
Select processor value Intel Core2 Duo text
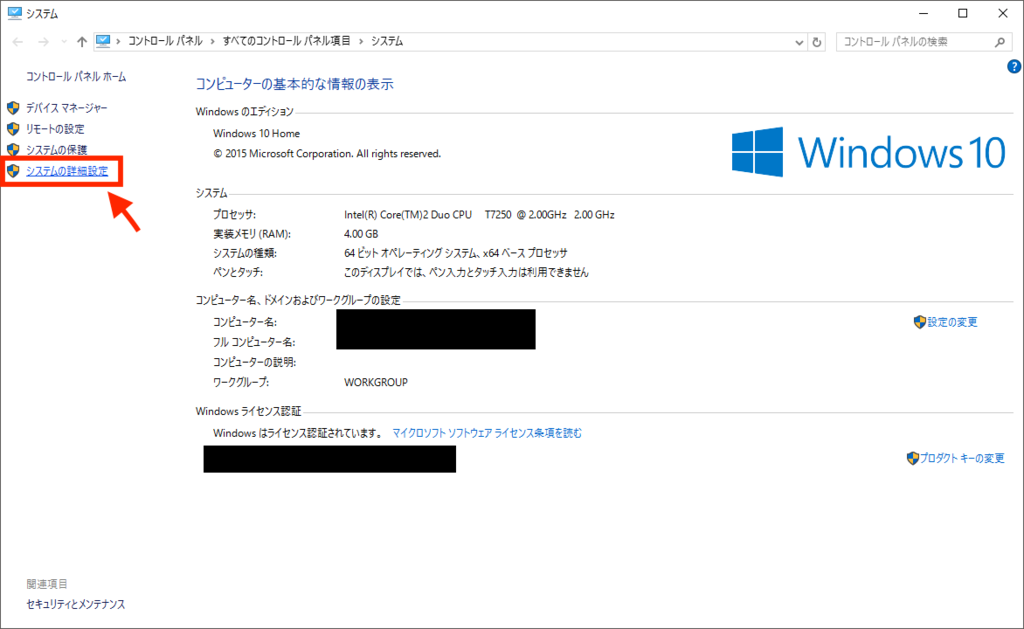(479, 214)
